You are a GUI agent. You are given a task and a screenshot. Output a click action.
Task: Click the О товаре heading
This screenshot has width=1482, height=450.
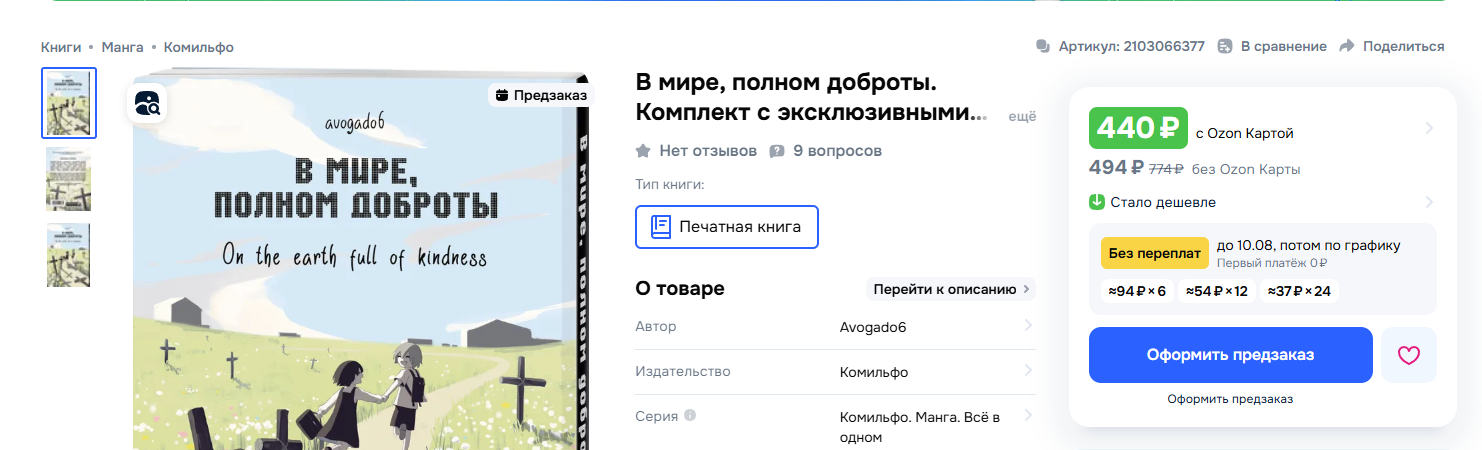pyautogui.click(x=680, y=289)
